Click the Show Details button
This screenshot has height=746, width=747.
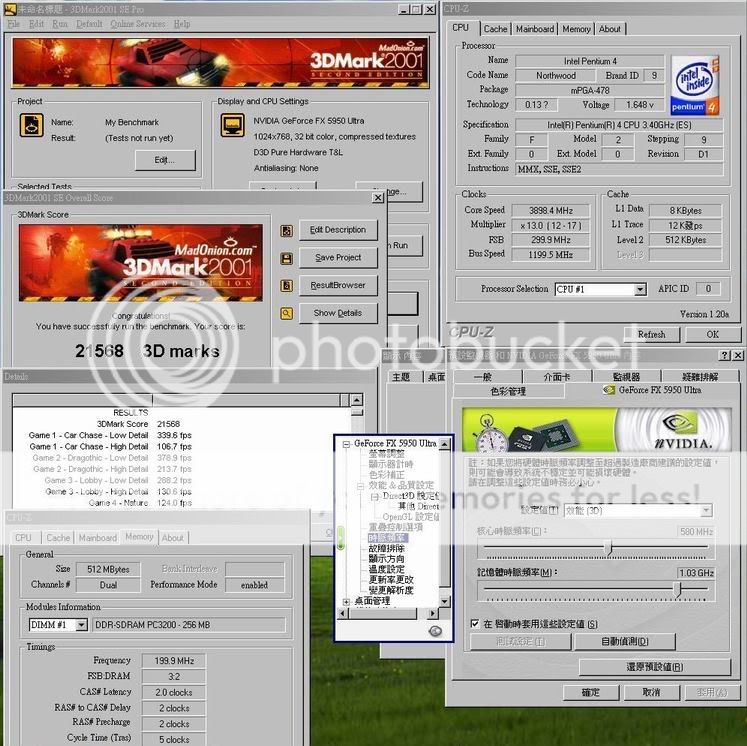[x=338, y=313]
